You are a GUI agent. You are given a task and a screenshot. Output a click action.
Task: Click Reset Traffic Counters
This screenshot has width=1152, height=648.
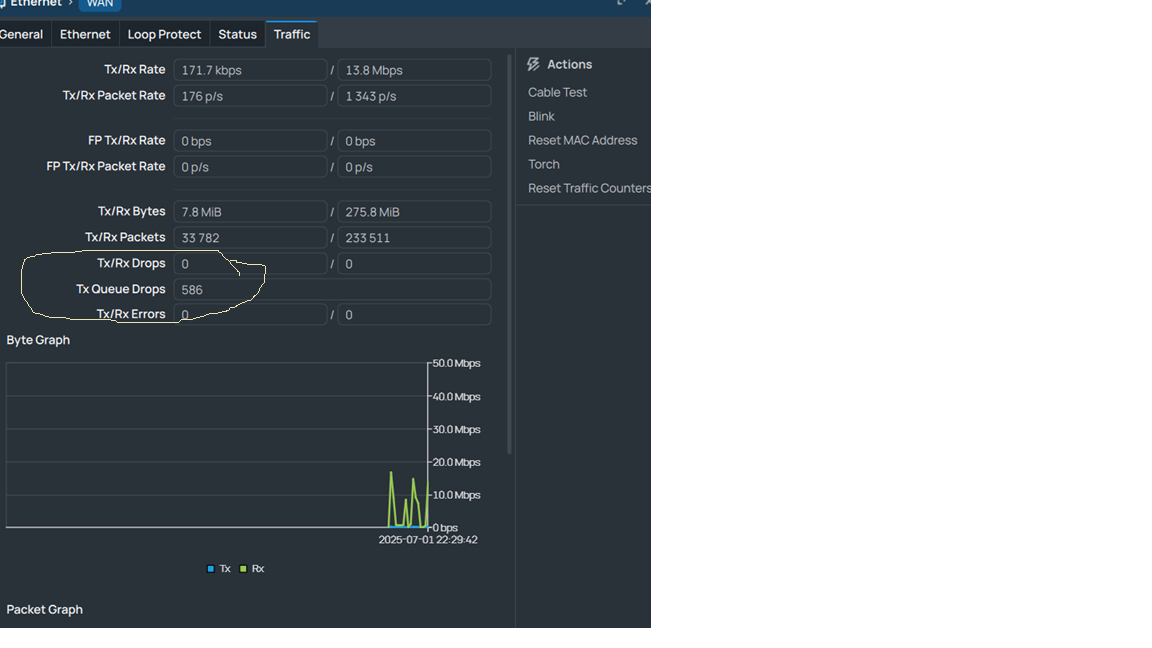(589, 188)
